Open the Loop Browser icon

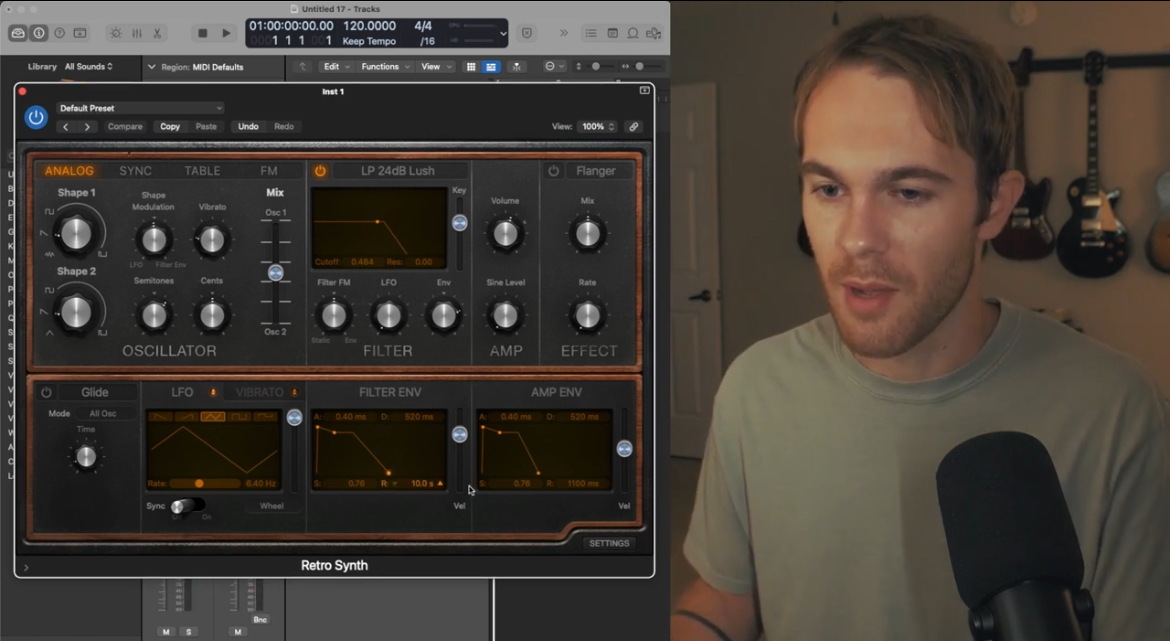pyautogui.click(x=633, y=33)
